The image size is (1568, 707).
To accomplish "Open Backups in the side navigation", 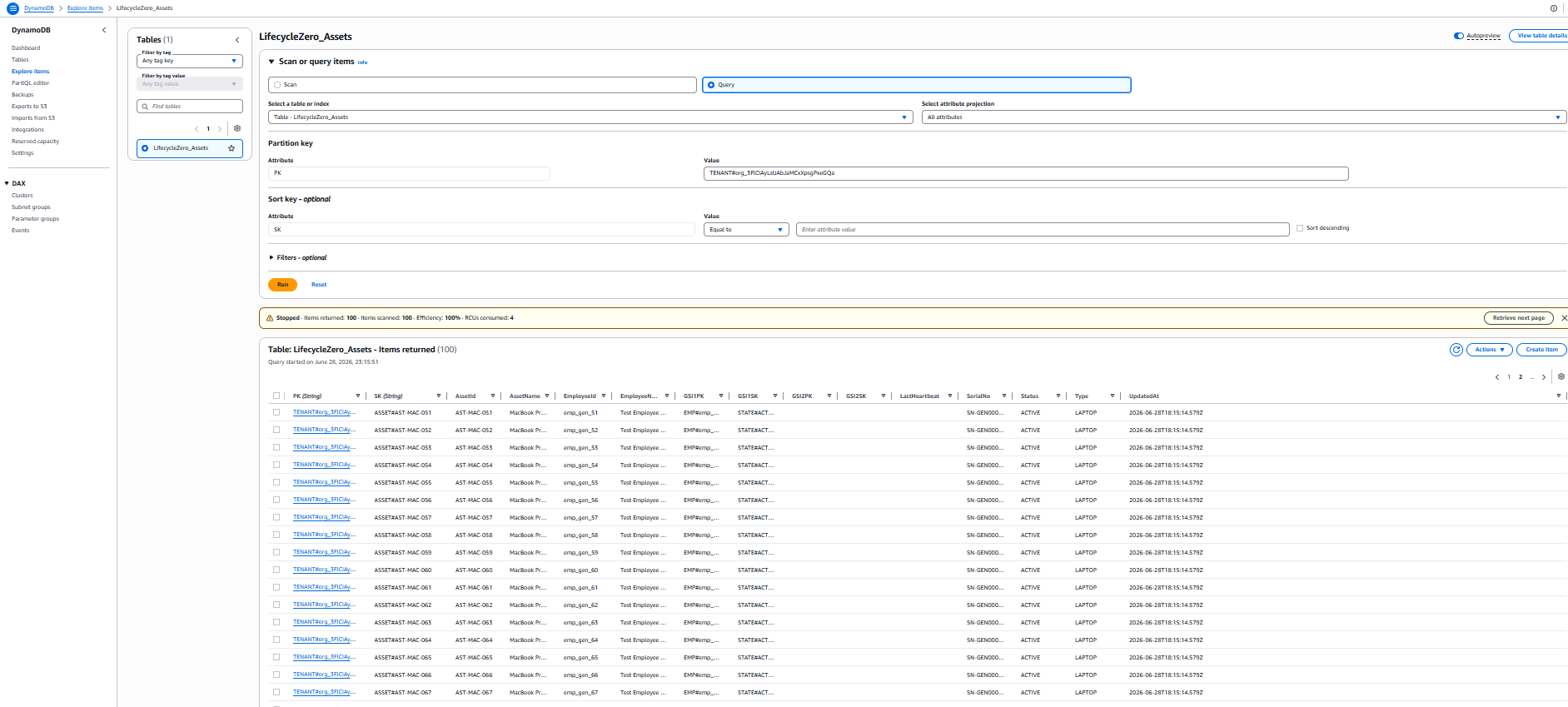I will click(22, 95).
